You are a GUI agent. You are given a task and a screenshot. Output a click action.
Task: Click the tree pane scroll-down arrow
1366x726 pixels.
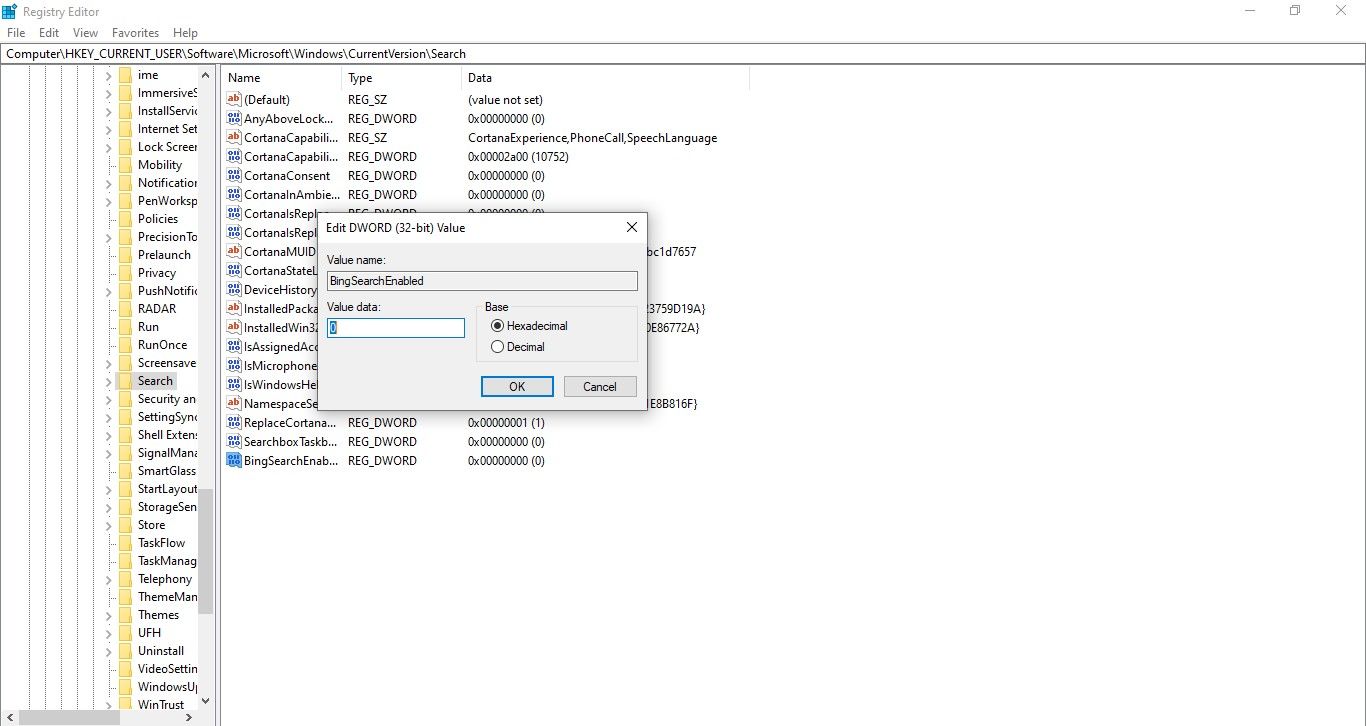pyautogui.click(x=205, y=701)
